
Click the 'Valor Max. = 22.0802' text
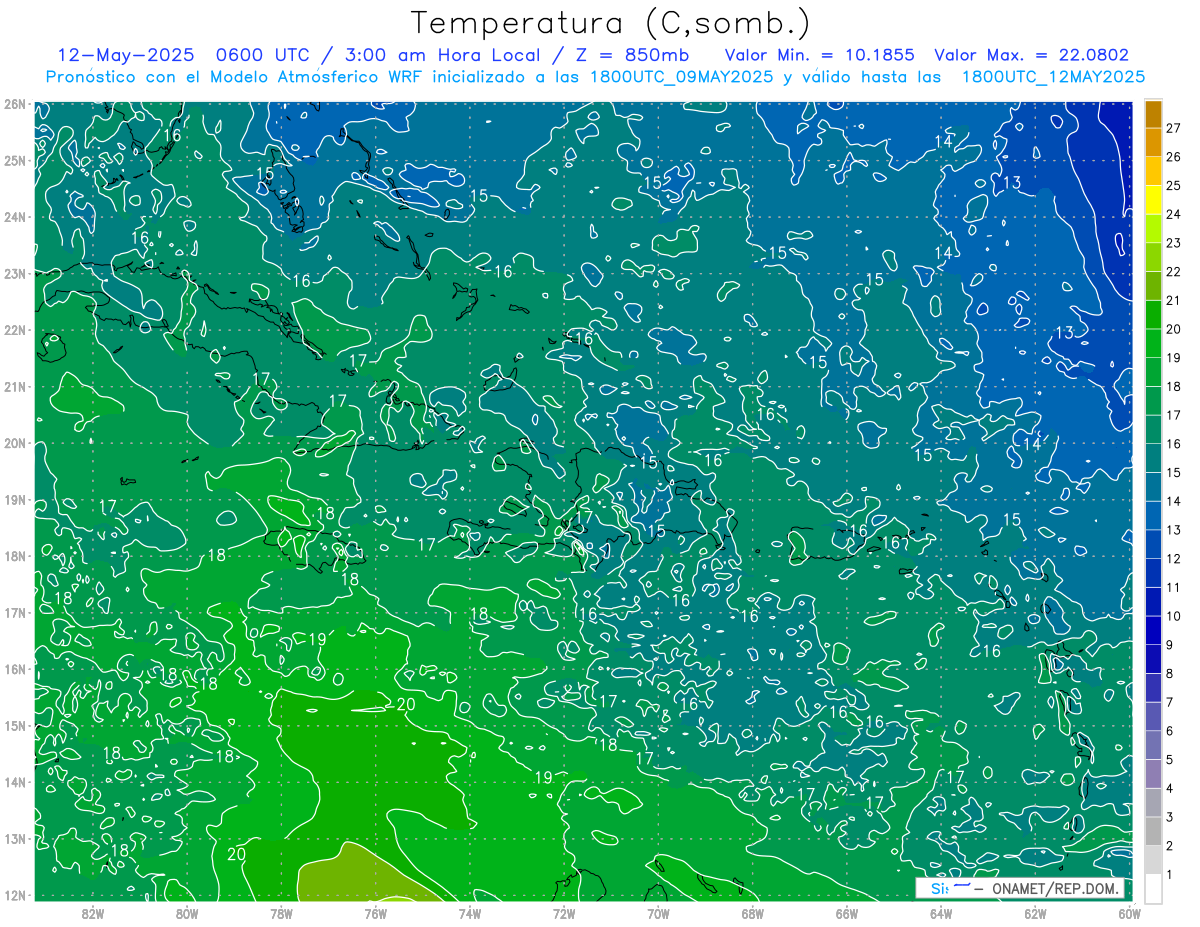pyautogui.click(x=1031, y=55)
